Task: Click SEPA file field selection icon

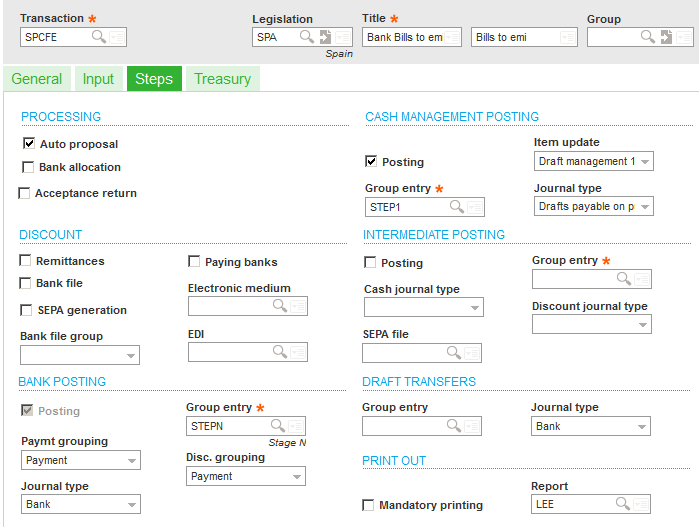Action: pyautogui.click(x=472, y=352)
